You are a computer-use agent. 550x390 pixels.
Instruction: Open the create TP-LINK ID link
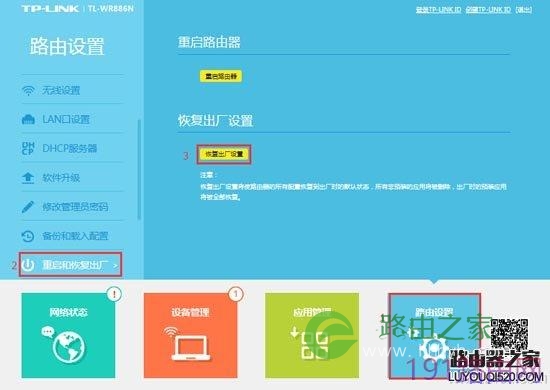pos(488,9)
